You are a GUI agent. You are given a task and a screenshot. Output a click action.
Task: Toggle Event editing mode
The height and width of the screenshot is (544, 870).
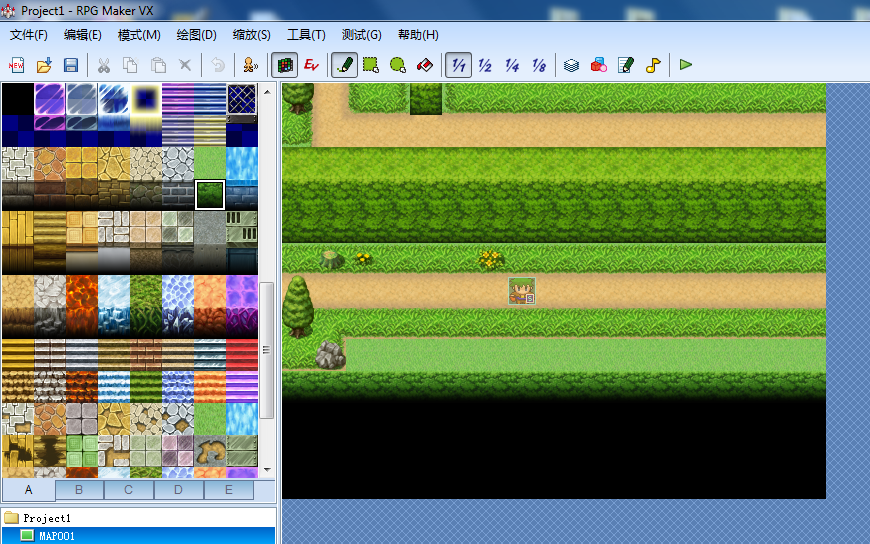[x=311, y=65]
